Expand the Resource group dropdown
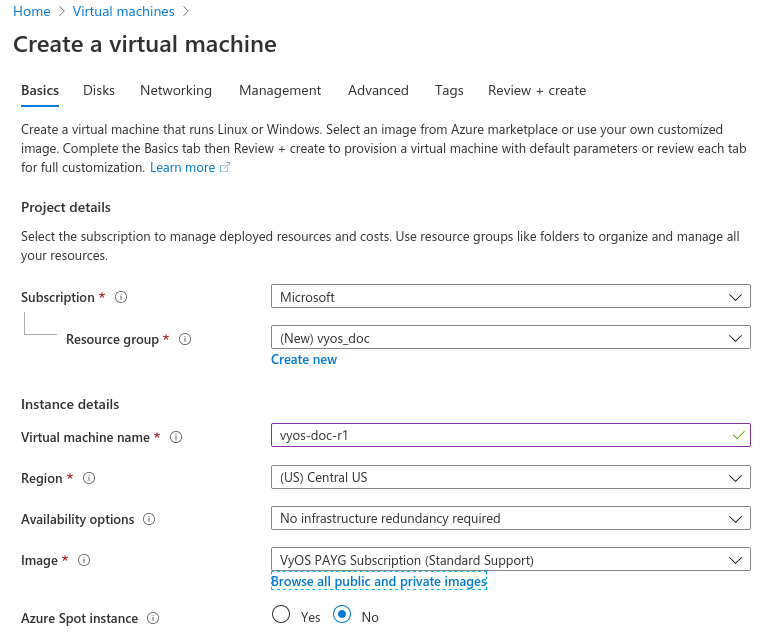 pos(510,338)
